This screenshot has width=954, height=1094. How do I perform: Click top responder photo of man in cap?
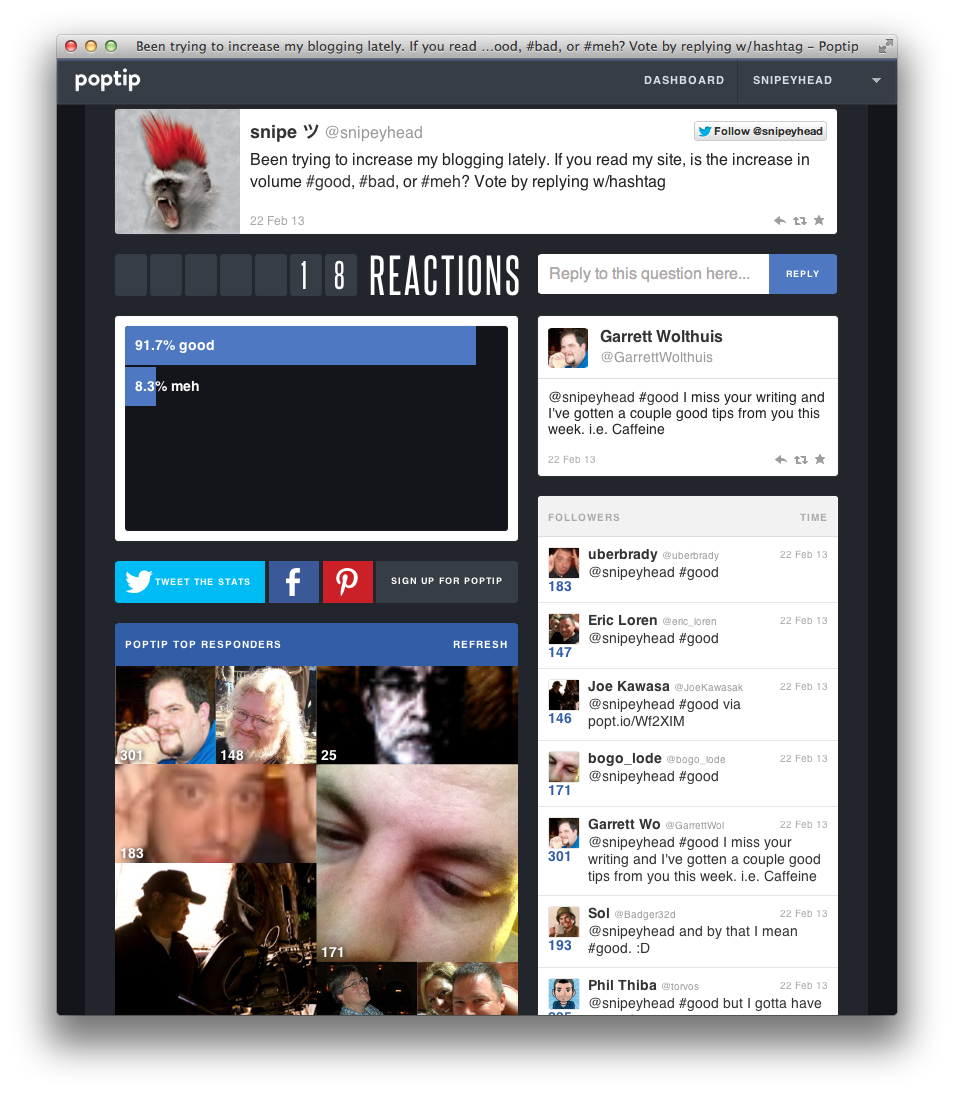pyautogui.click(x=216, y=939)
